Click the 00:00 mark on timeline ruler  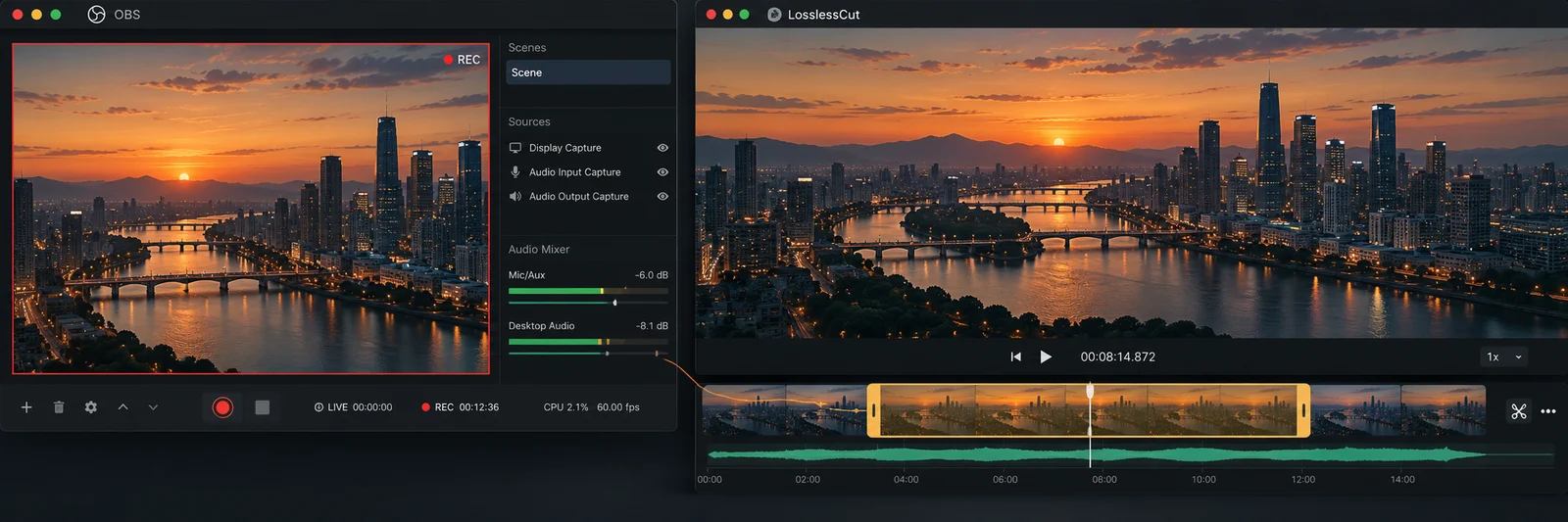click(x=710, y=480)
